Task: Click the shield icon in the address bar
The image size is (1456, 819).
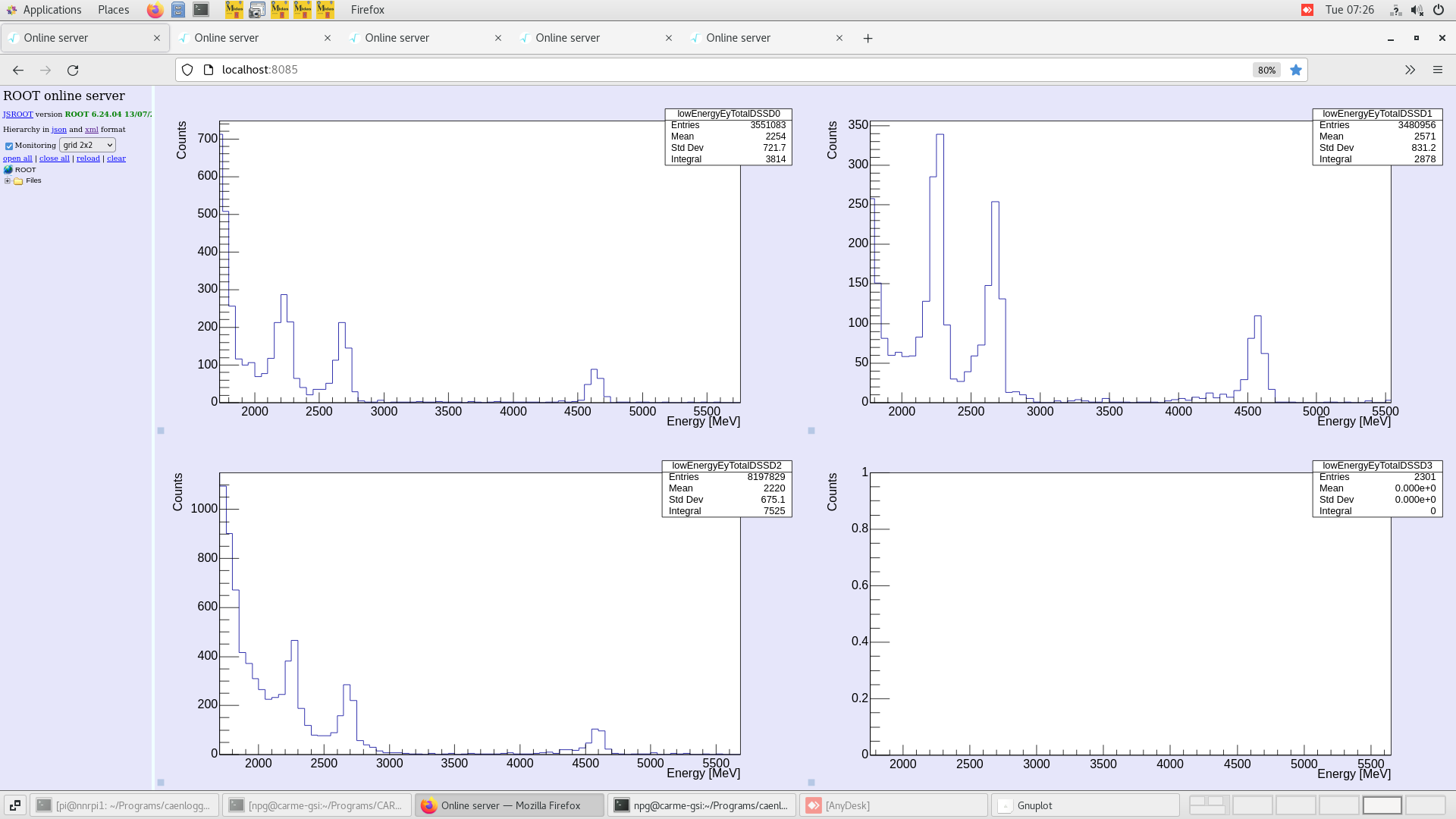Action: click(187, 69)
